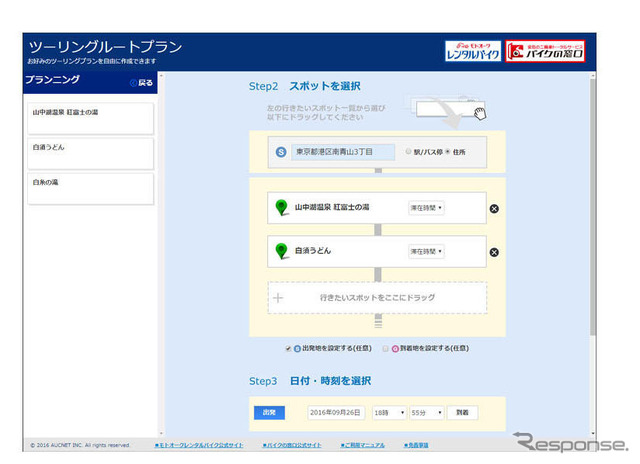Screen dimensions: 640x464
Task: Click the Step3 日付・時刻を選択 heading
Action: (310, 381)
